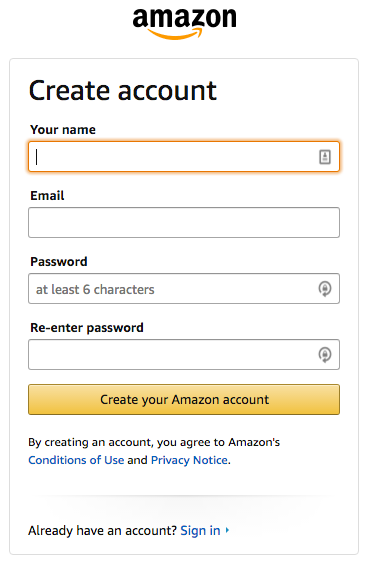
Task: Click autofill icon in Re-enter password field
Action: 324,355
